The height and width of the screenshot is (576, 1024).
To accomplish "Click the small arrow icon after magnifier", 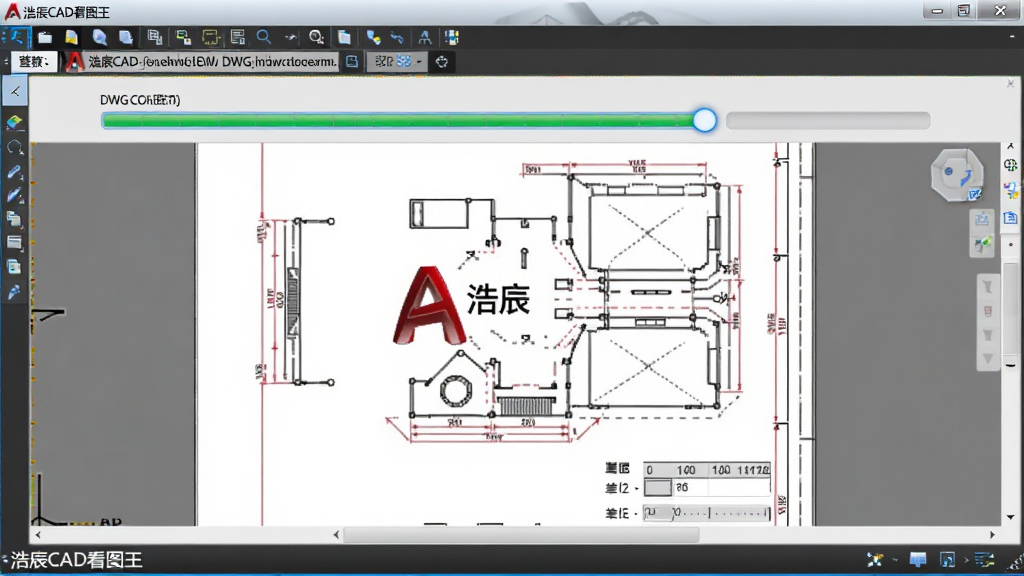I will (291, 38).
